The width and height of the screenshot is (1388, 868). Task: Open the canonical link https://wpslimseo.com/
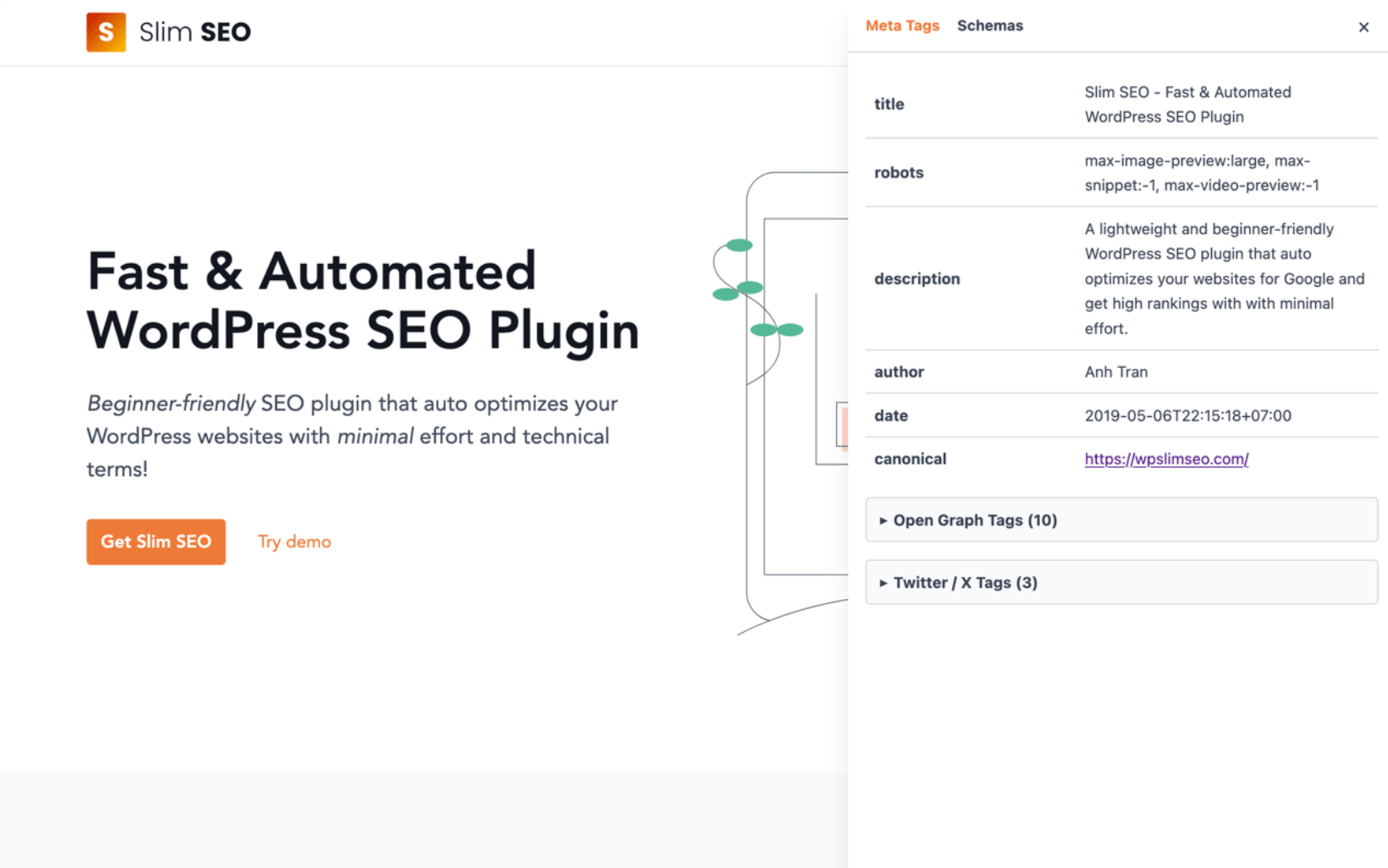(x=1166, y=459)
